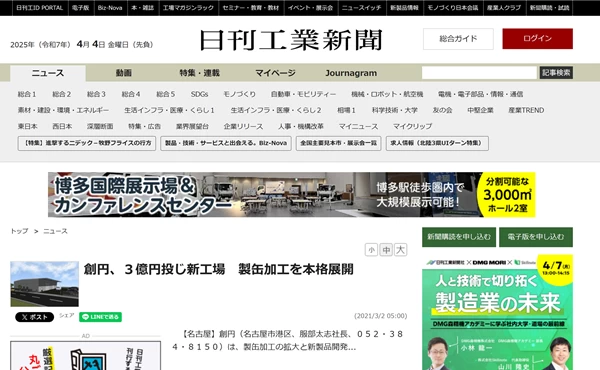The width and height of the screenshot is (600, 370).
Task: Open 新製品情報 in the top bar
Action: tap(404, 8)
